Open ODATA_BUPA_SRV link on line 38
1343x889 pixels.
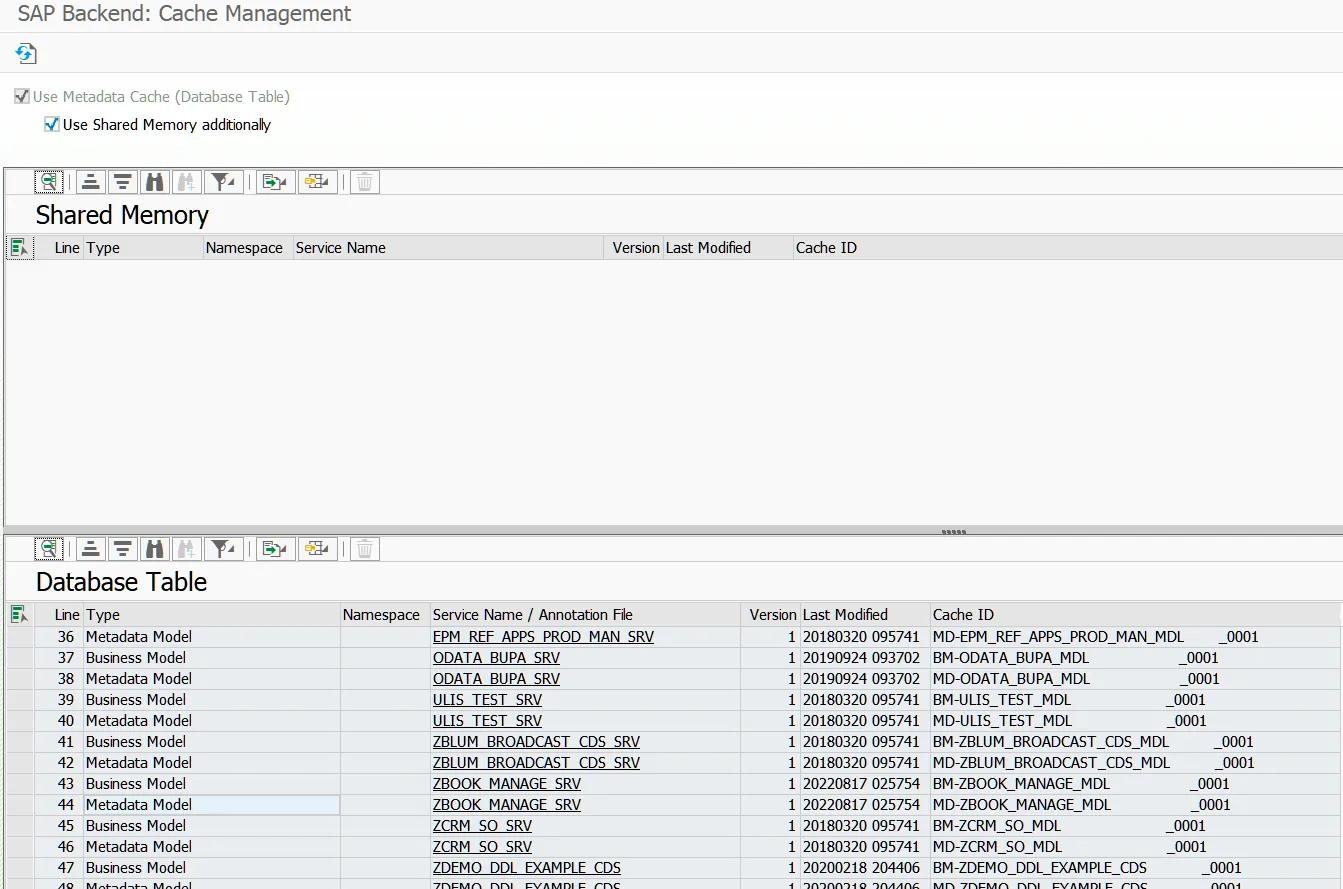(496, 679)
